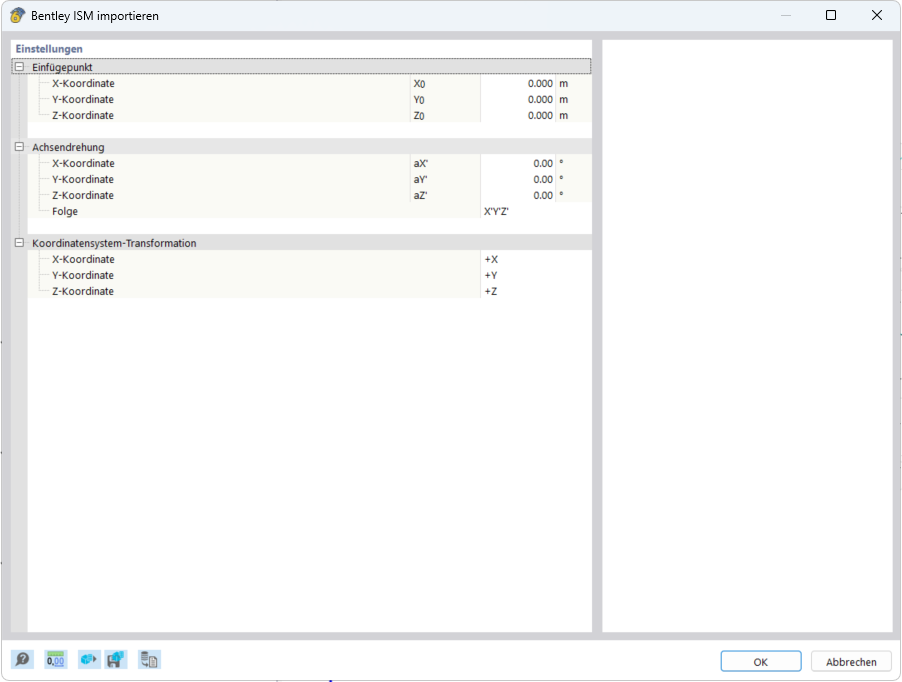Click the Y0 symbol cell
The width and height of the screenshot is (902, 682).
tap(445, 99)
